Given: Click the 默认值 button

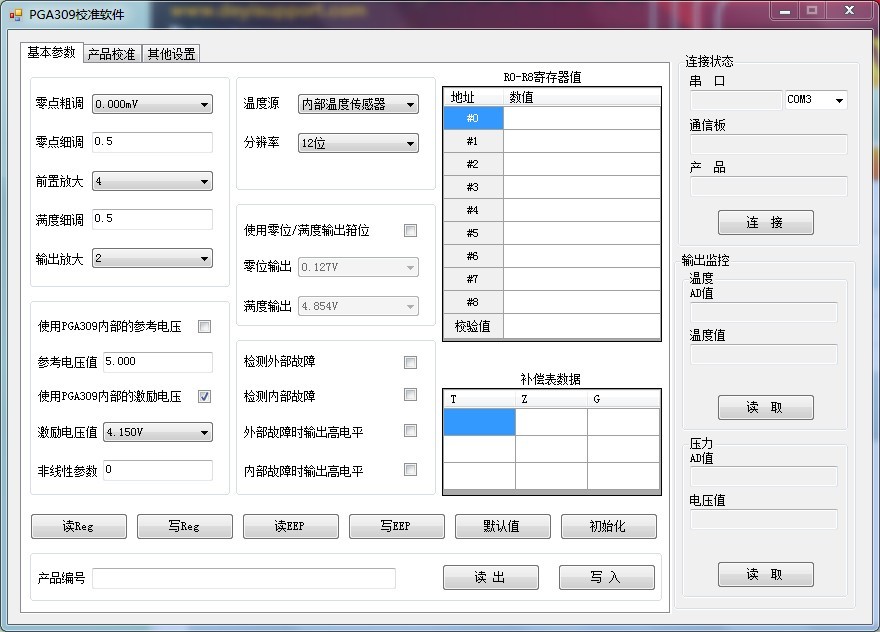Looking at the screenshot, I should point(503,526).
